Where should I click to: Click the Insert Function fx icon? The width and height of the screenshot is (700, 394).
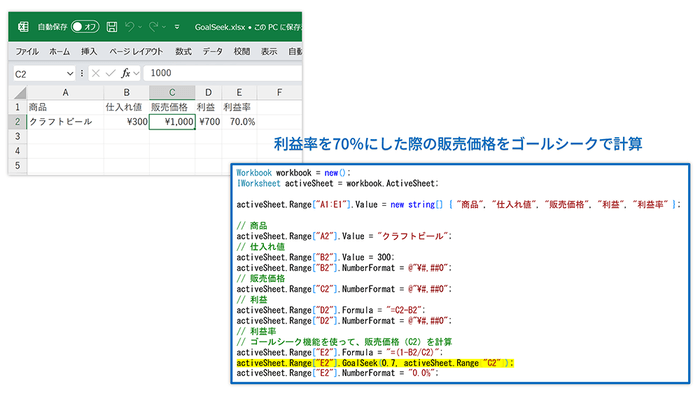(x=126, y=73)
